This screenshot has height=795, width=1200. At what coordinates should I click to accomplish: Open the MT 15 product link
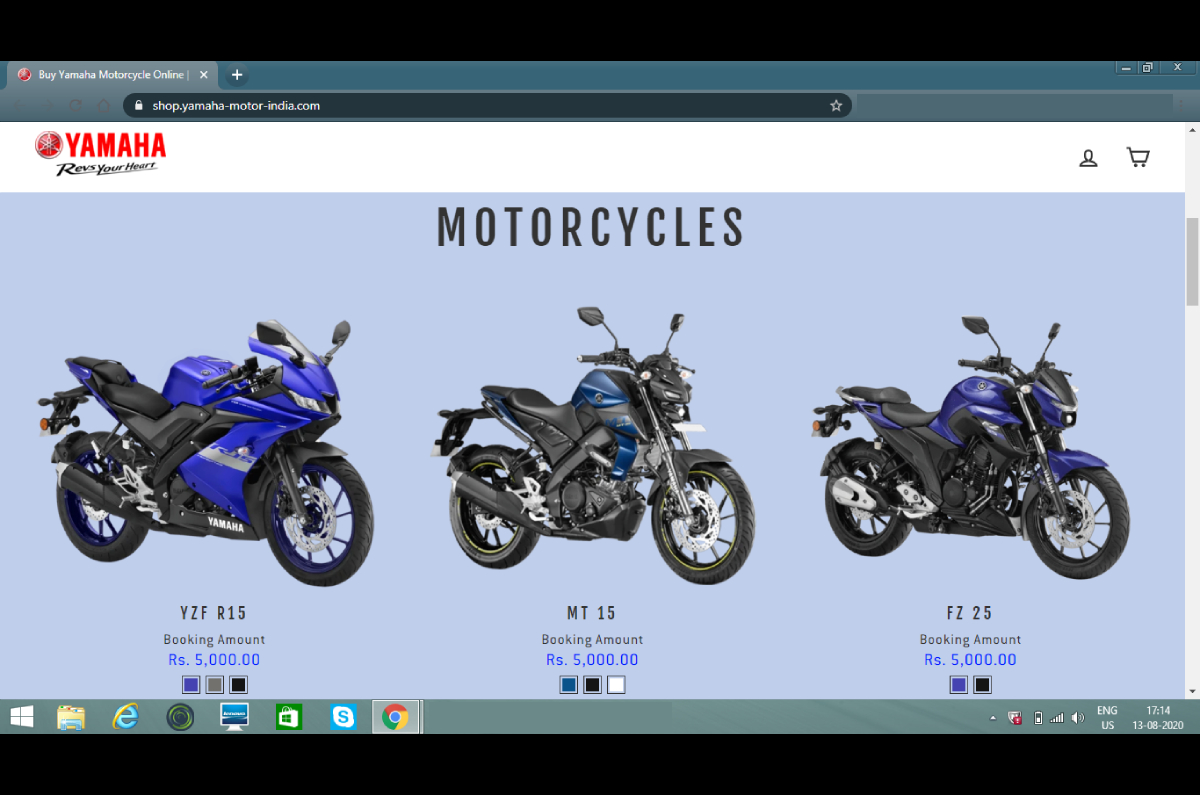(x=592, y=613)
